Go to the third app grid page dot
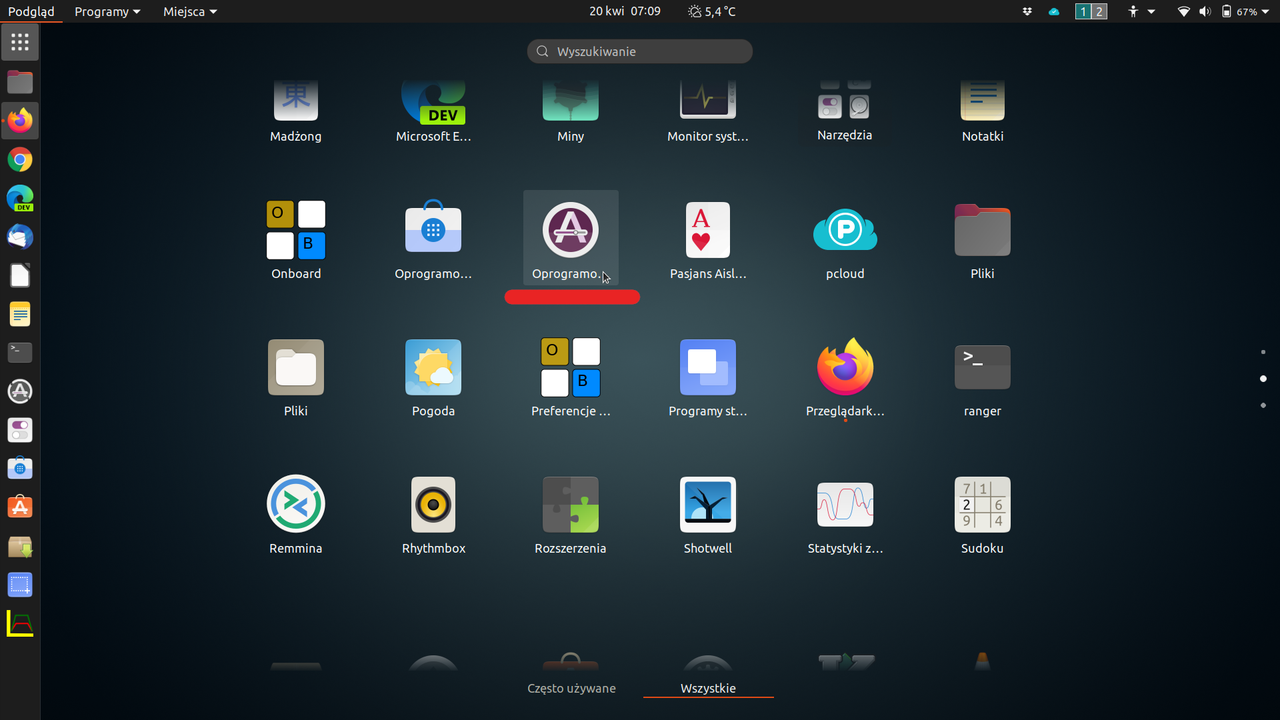The image size is (1280, 720). [1263, 405]
